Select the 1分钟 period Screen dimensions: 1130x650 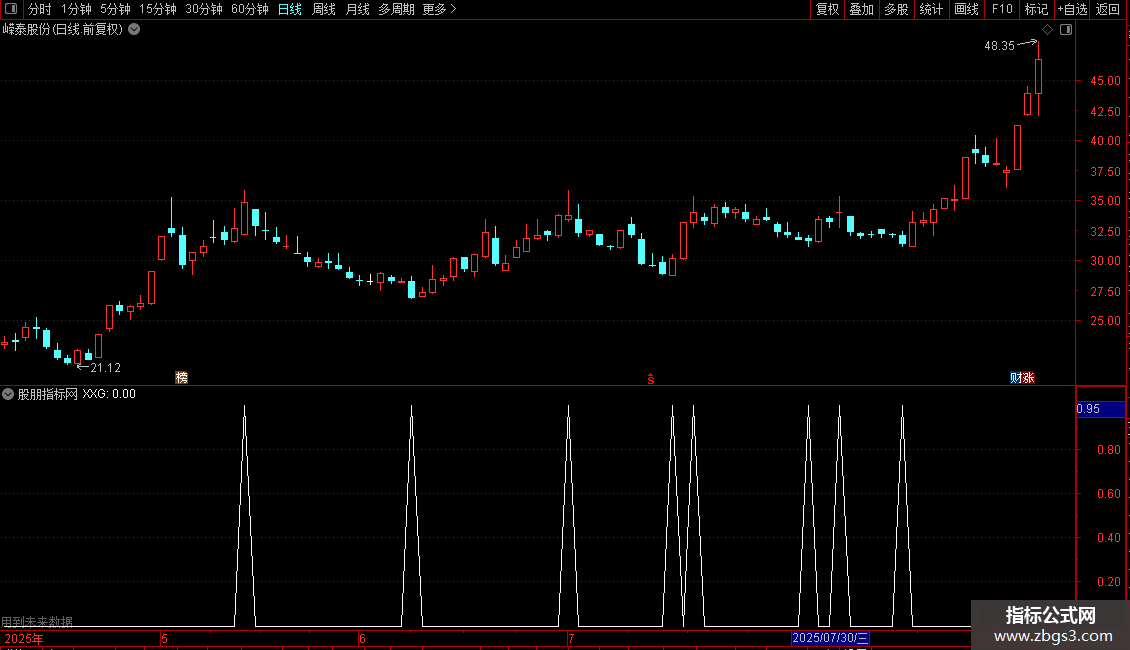[76, 9]
